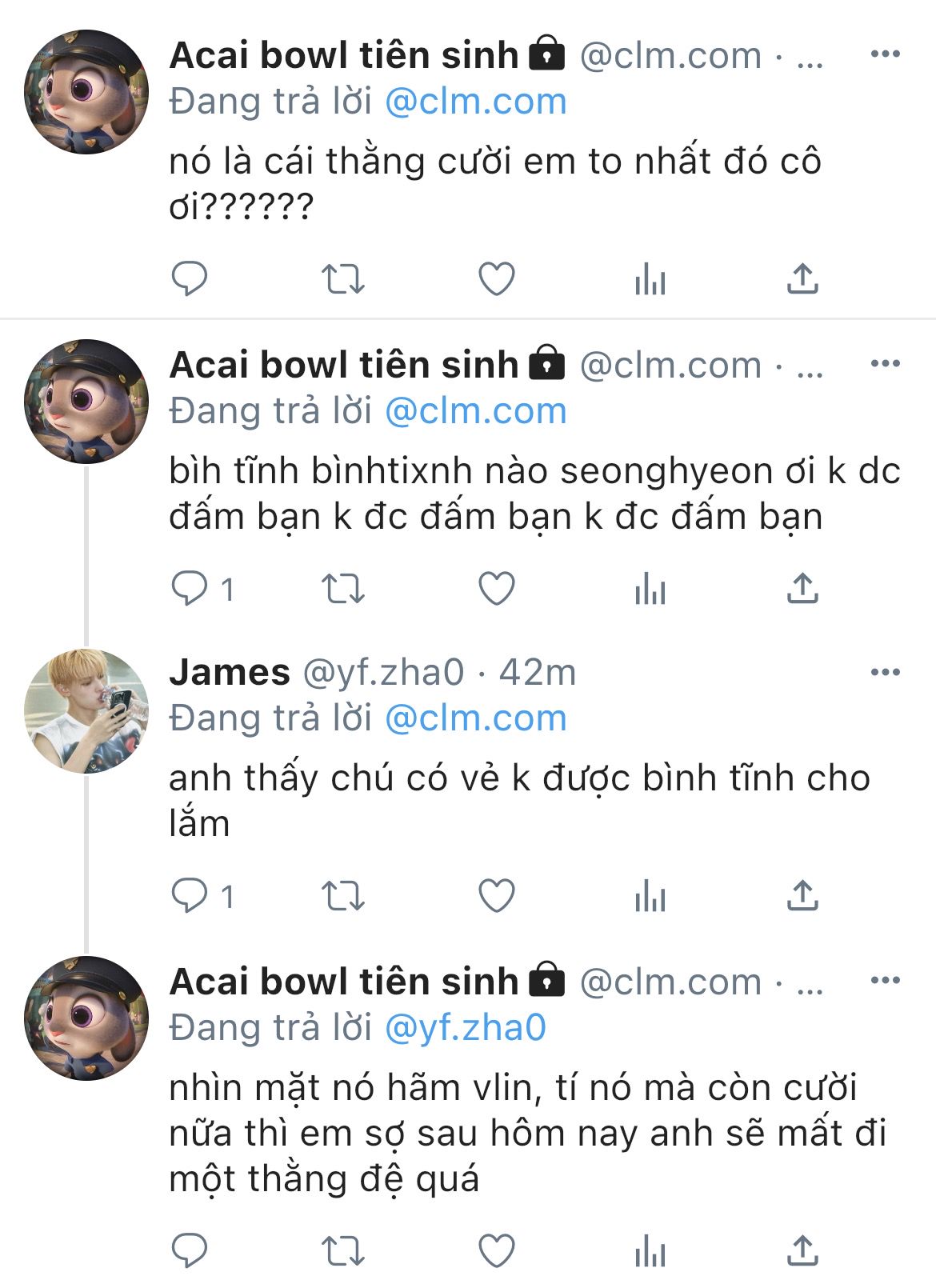
Task: Open James's profile picture
Action: [86, 711]
